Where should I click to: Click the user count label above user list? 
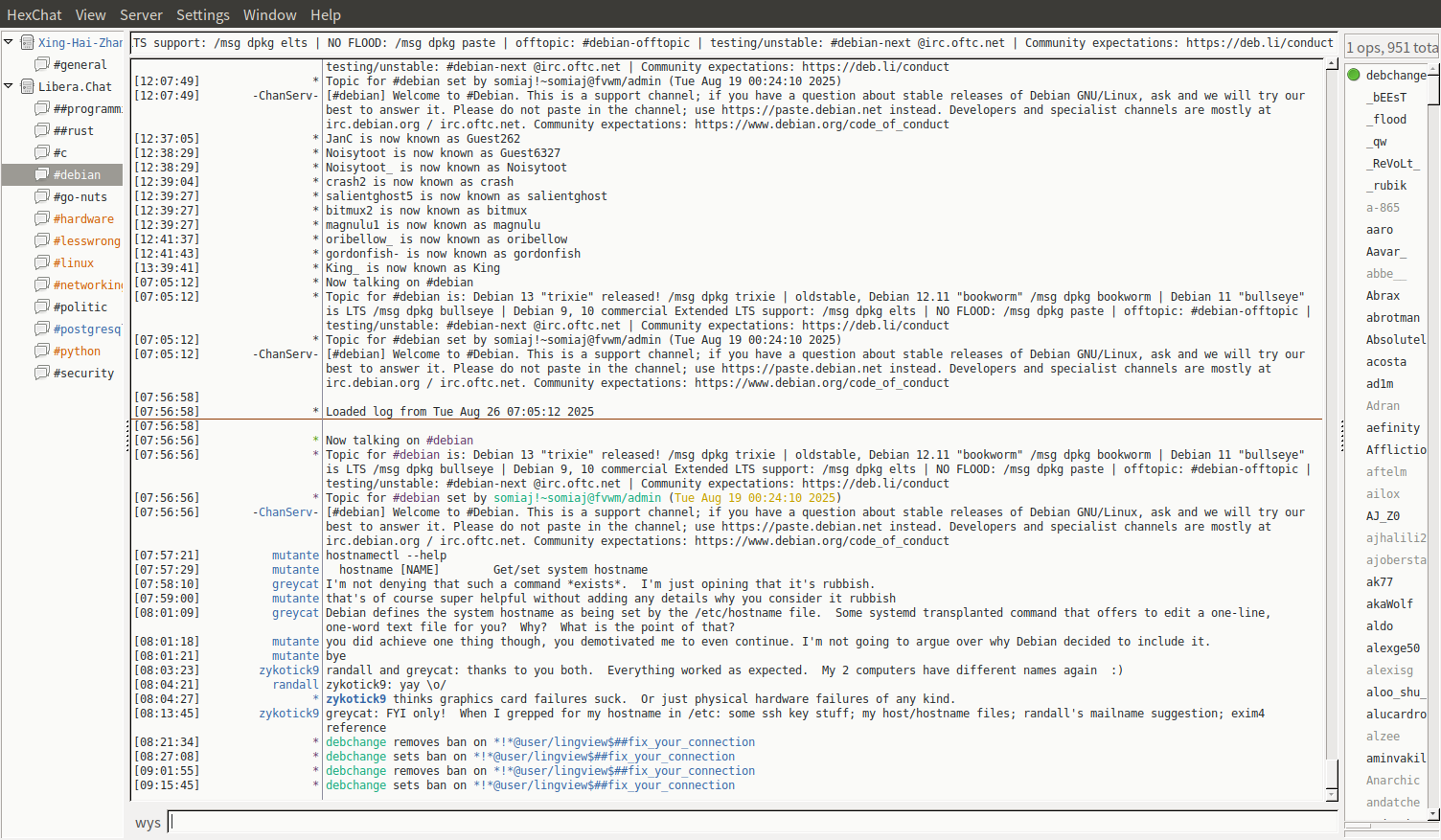1392,47
